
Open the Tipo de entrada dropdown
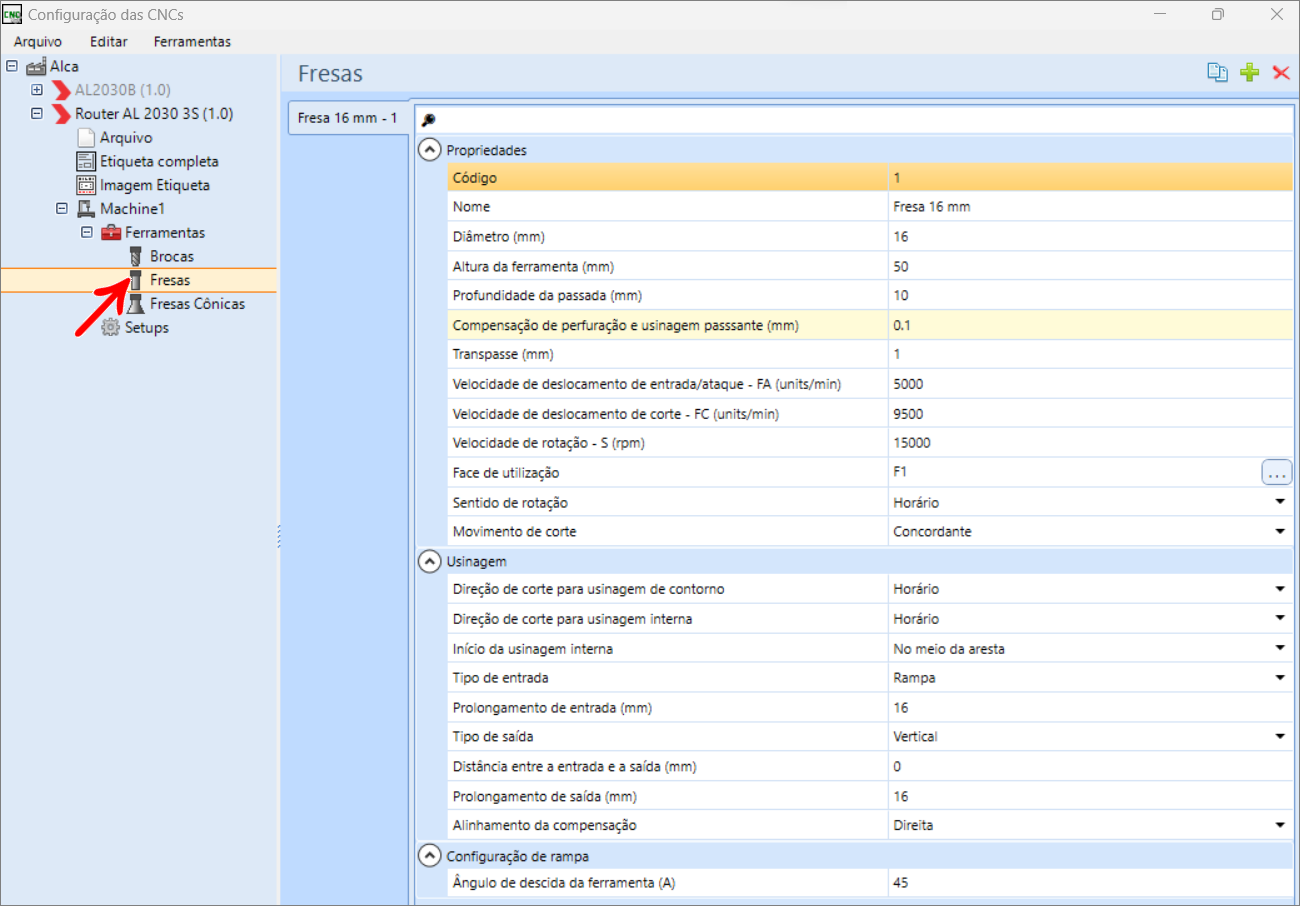tap(1280, 678)
